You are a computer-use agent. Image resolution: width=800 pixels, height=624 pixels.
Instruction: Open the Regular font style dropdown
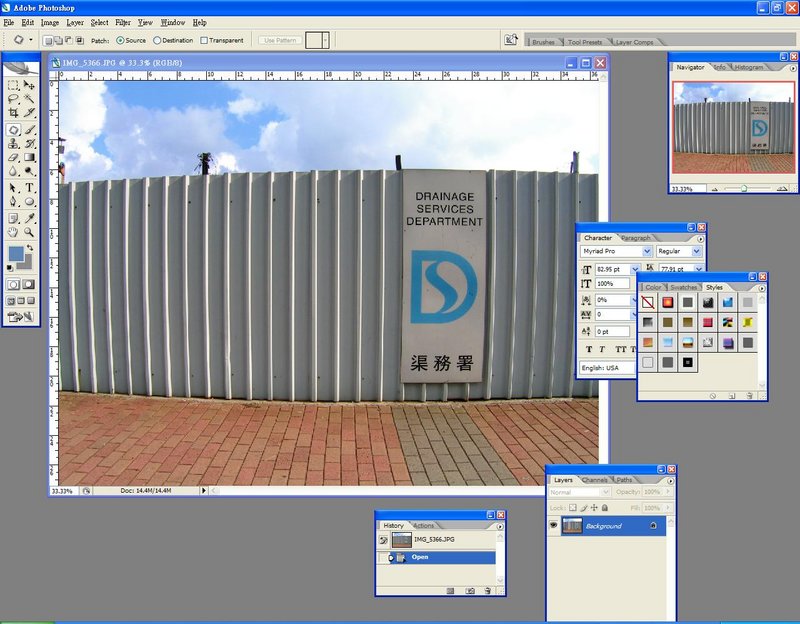(x=696, y=251)
